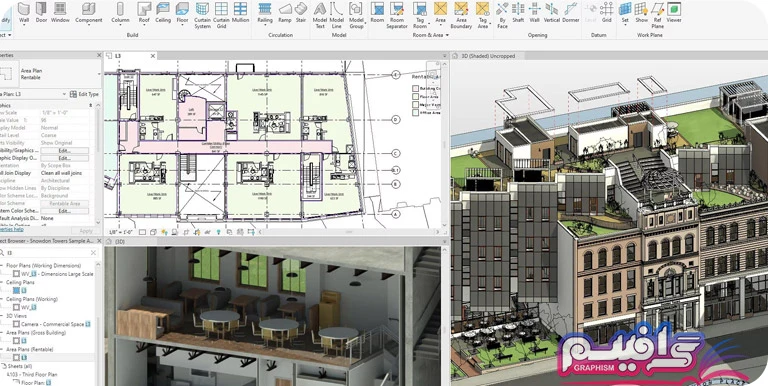Select the Room tool
Image resolution: width=768 pixels, height=386 pixels.
tap(377, 13)
